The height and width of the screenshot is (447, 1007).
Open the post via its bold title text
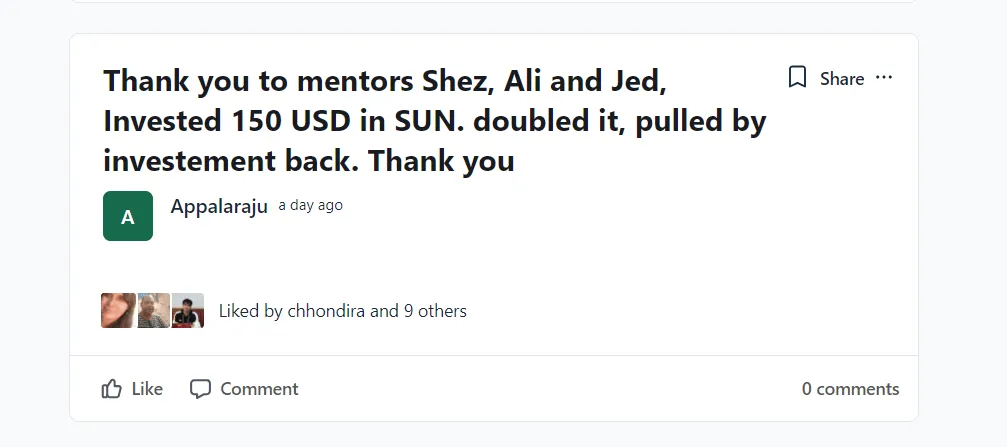click(435, 121)
